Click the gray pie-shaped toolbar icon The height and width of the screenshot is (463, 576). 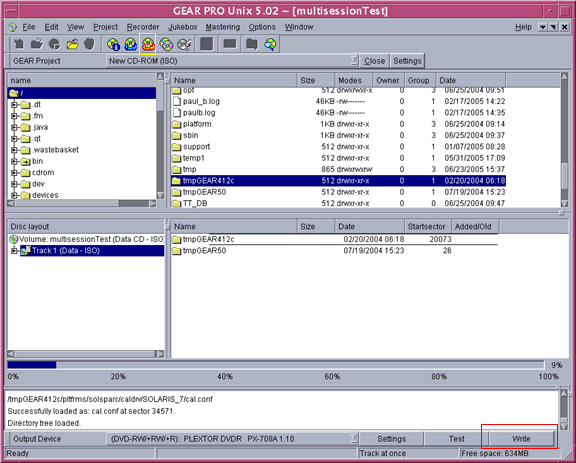pyautogui.click(x=54, y=44)
